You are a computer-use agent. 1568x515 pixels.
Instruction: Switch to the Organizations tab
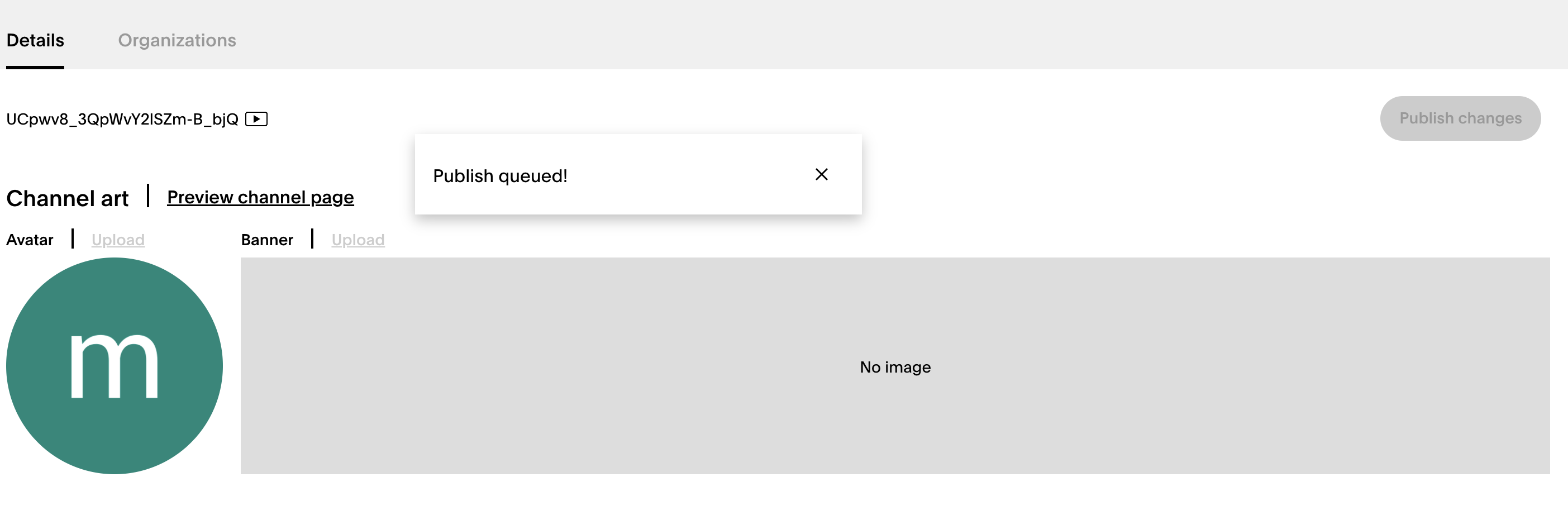tap(177, 40)
